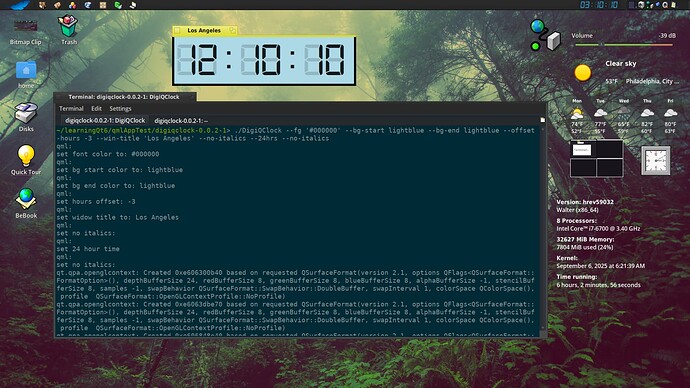The image size is (690, 388).
Task: Click the 'Philadelphia, City ...' location text
Action: tap(652, 81)
